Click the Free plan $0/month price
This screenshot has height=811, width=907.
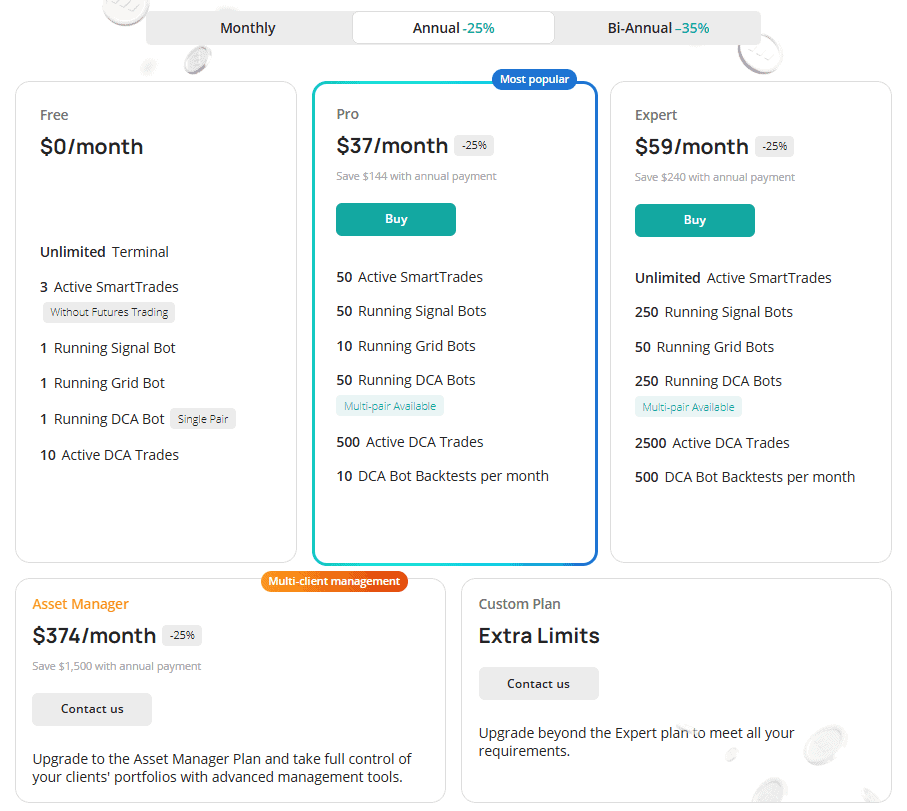click(92, 147)
